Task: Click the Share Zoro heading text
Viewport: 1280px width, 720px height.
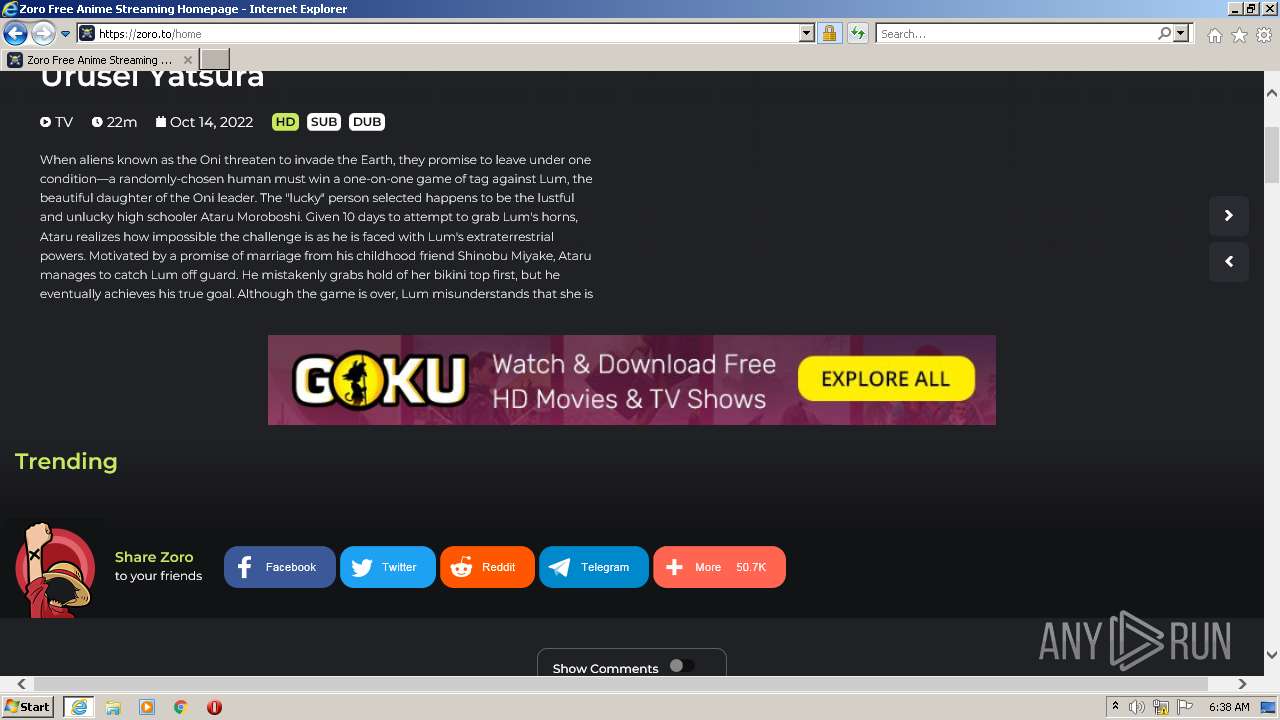Action: click(x=154, y=557)
